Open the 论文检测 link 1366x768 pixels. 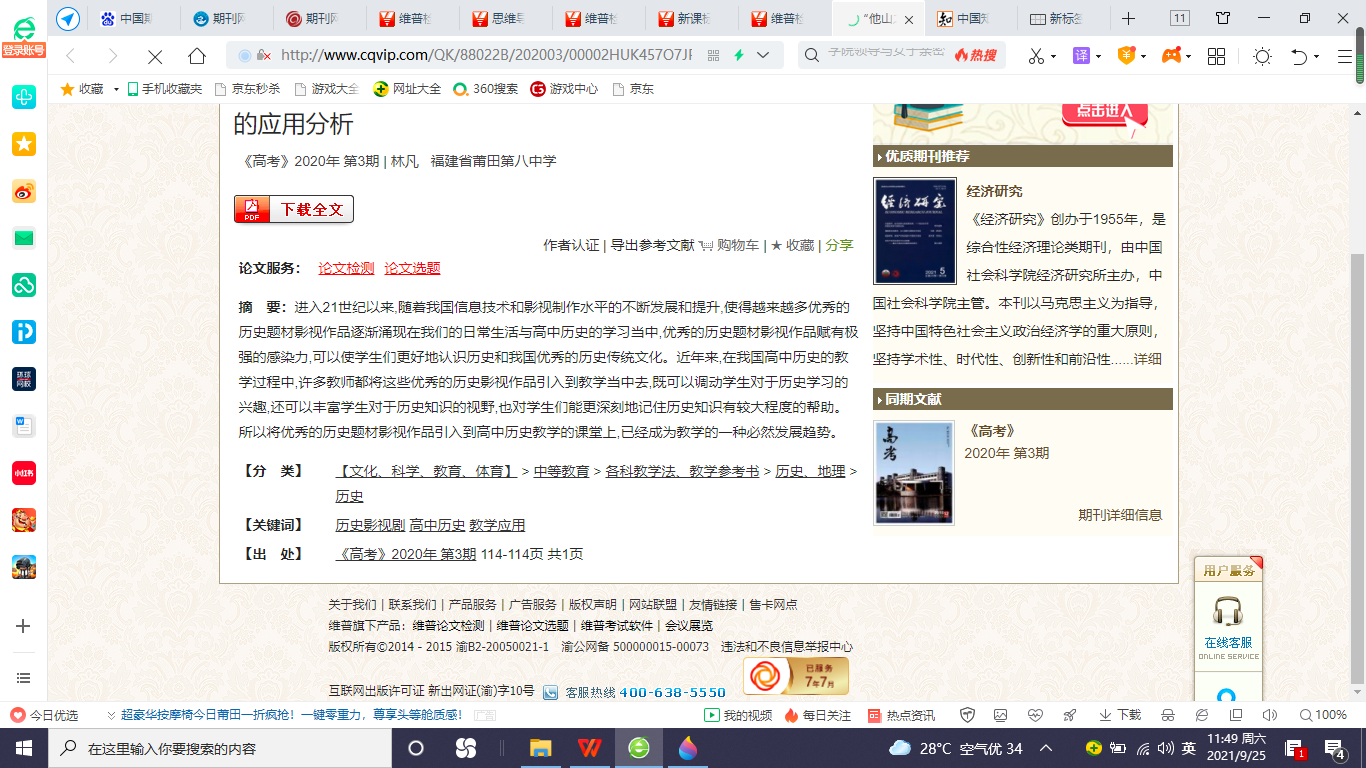click(x=346, y=268)
